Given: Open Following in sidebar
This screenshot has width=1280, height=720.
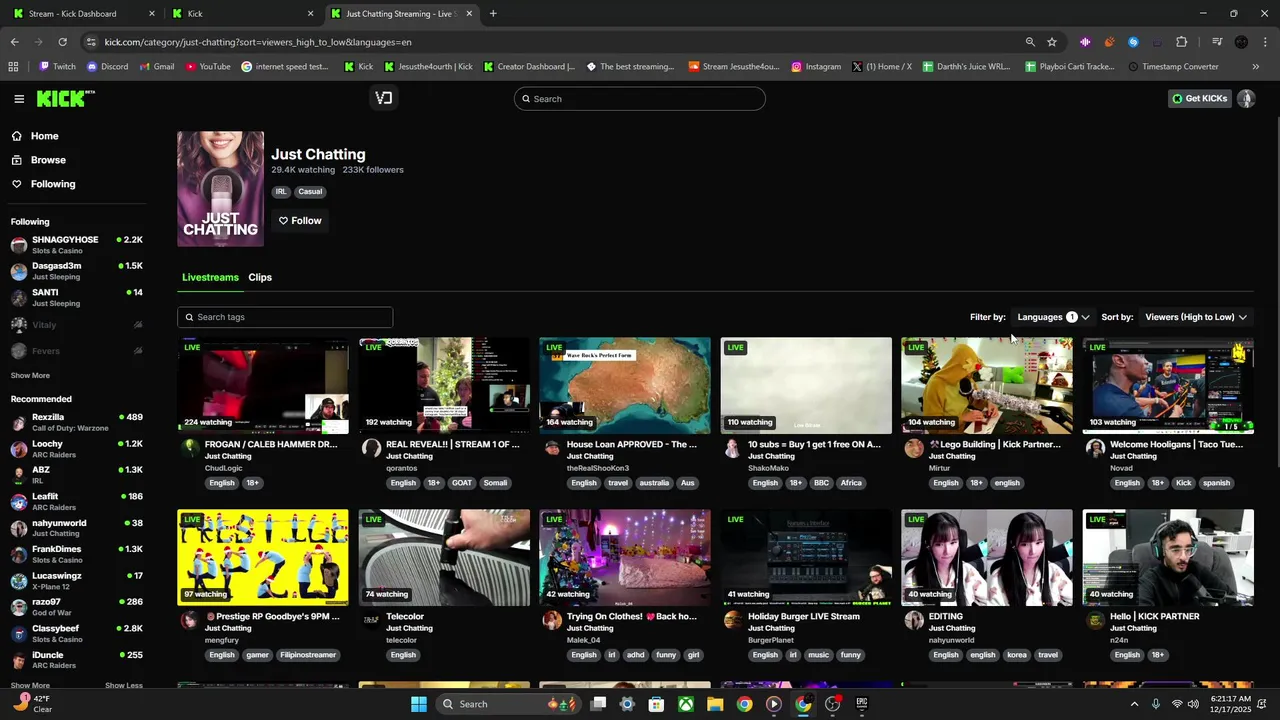Looking at the screenshot, I should (x=53, y=184).
